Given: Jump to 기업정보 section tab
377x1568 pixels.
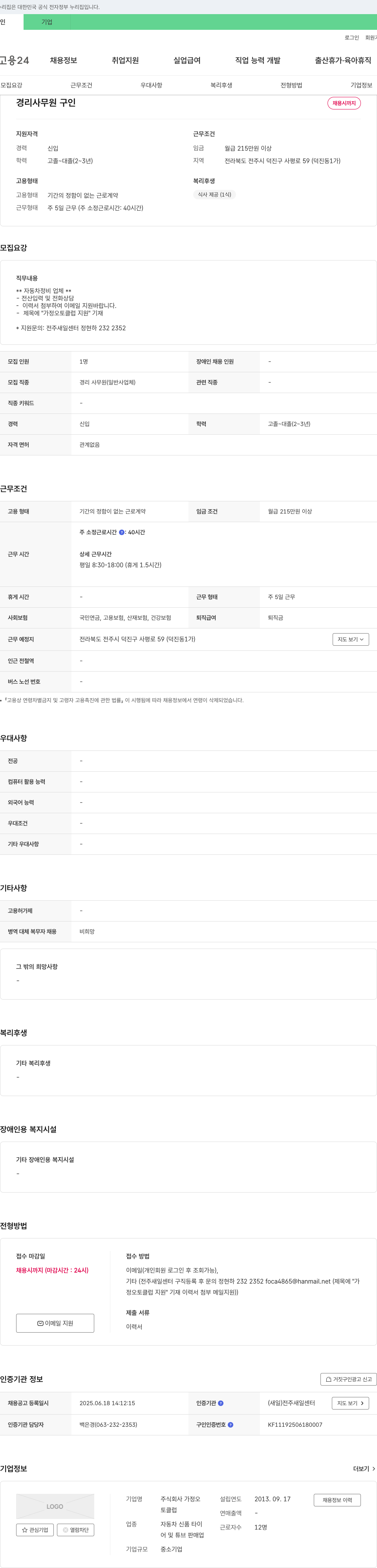Looking at the screenshot, I should click(x=361, y=85).
